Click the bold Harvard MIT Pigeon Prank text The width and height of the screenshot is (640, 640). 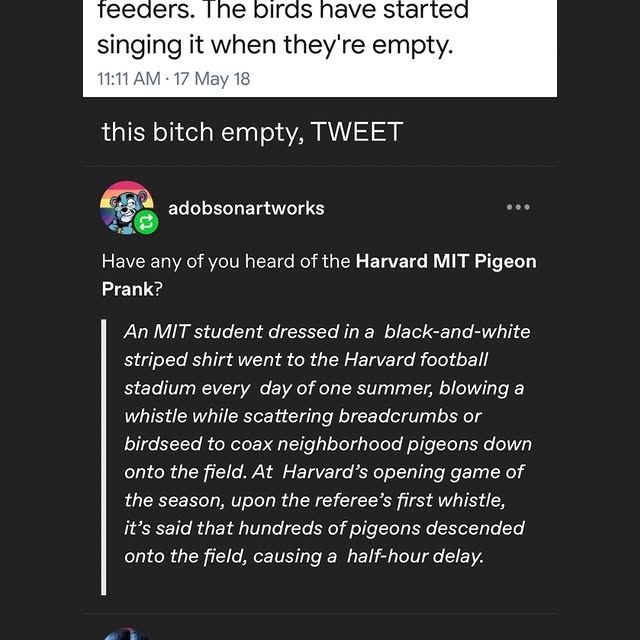[x=445, y=262]
